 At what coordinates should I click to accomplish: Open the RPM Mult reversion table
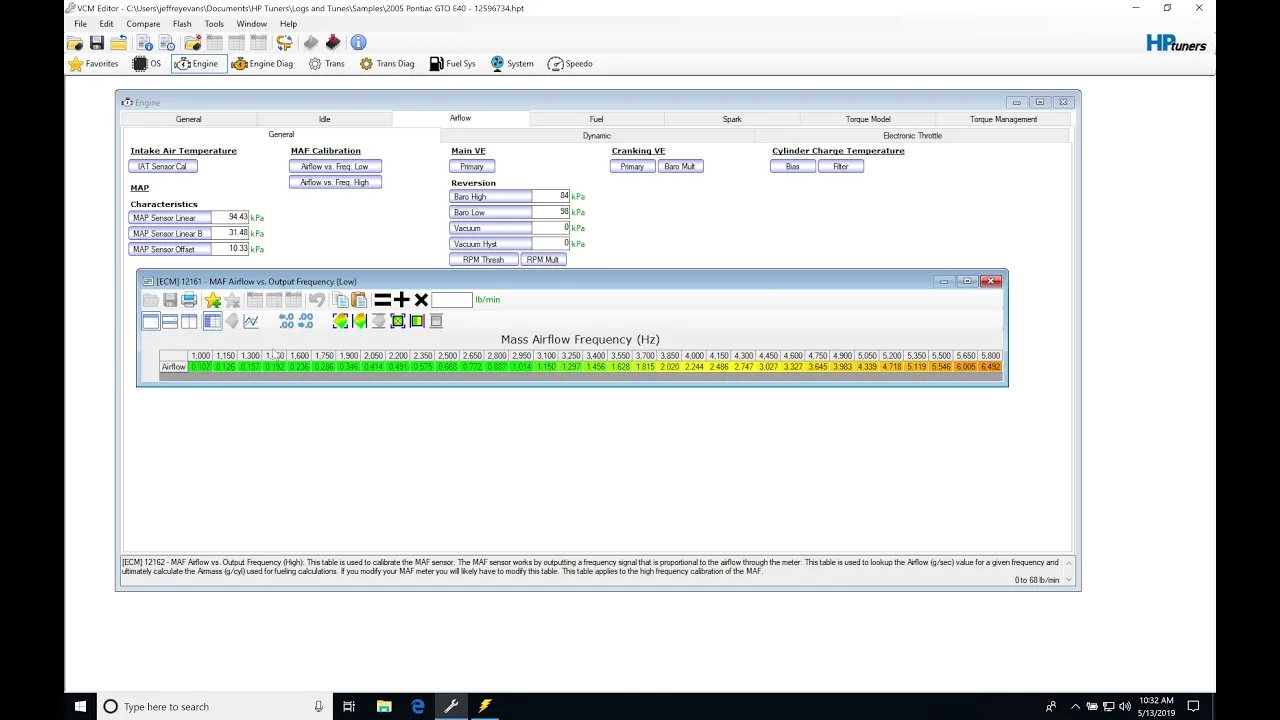pyautogui.click(x=543, y=260)
